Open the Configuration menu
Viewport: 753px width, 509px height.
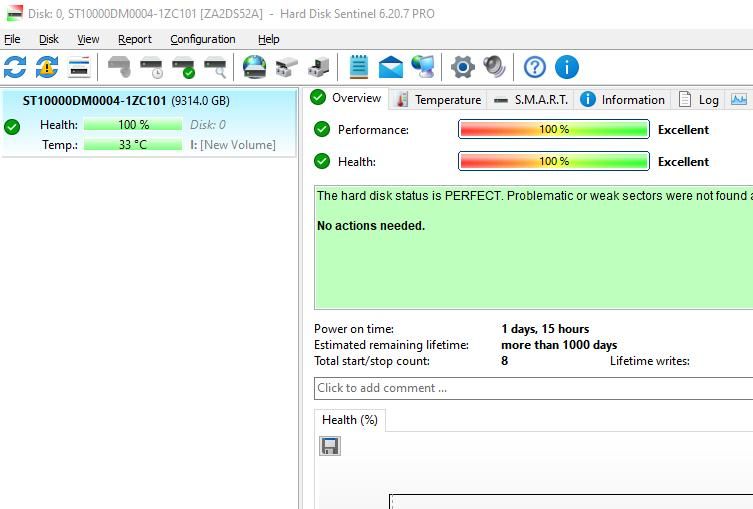(203, 39)
